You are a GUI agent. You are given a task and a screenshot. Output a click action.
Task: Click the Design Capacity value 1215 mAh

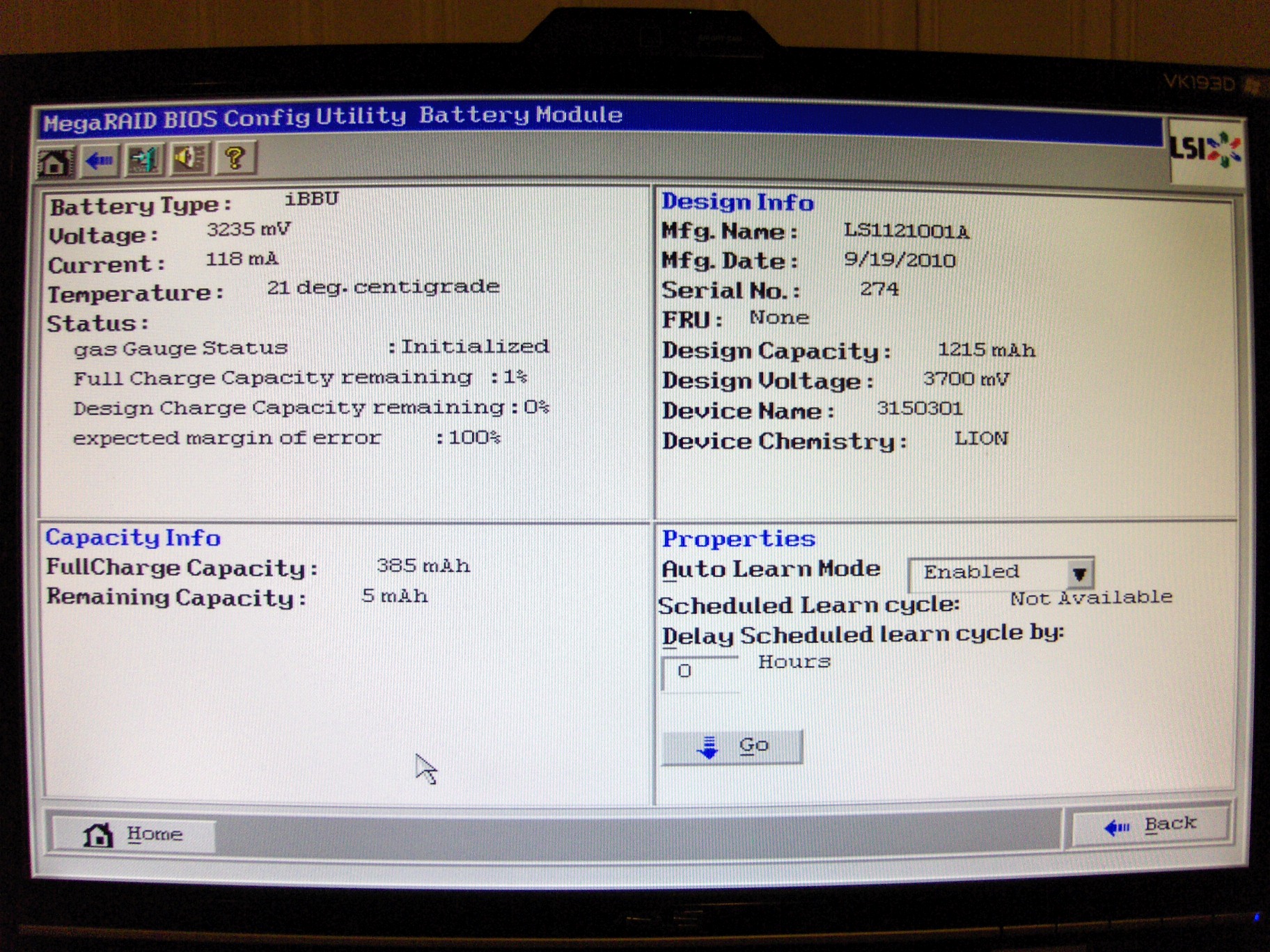[987, 350]
